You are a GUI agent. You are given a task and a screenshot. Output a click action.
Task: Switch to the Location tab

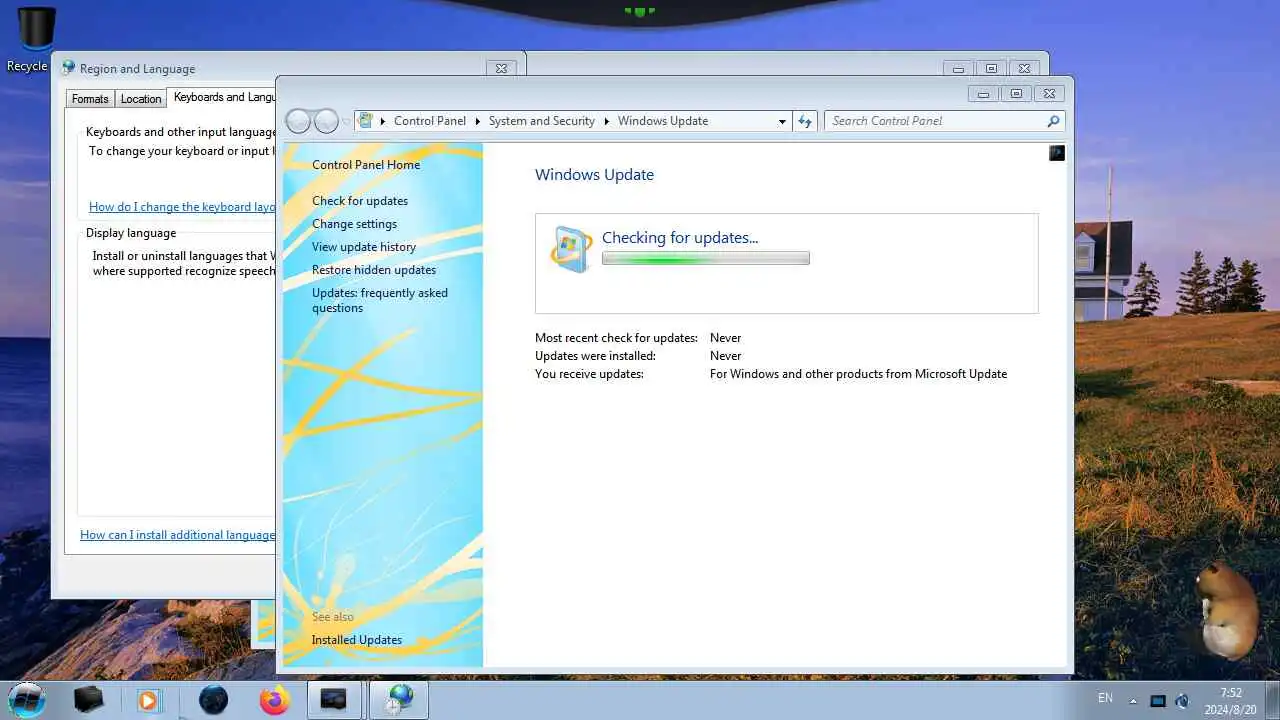[x=141, y=99]
